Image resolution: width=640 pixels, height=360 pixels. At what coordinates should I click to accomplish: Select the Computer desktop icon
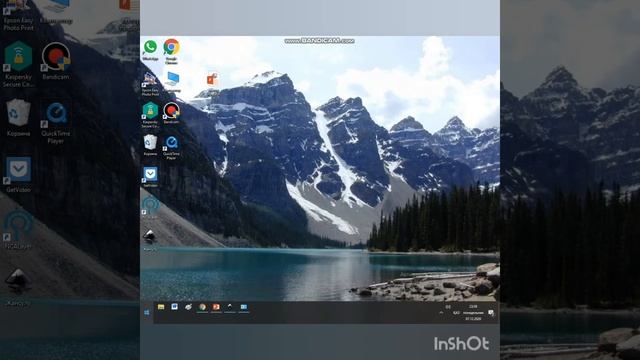coord(172,81)
